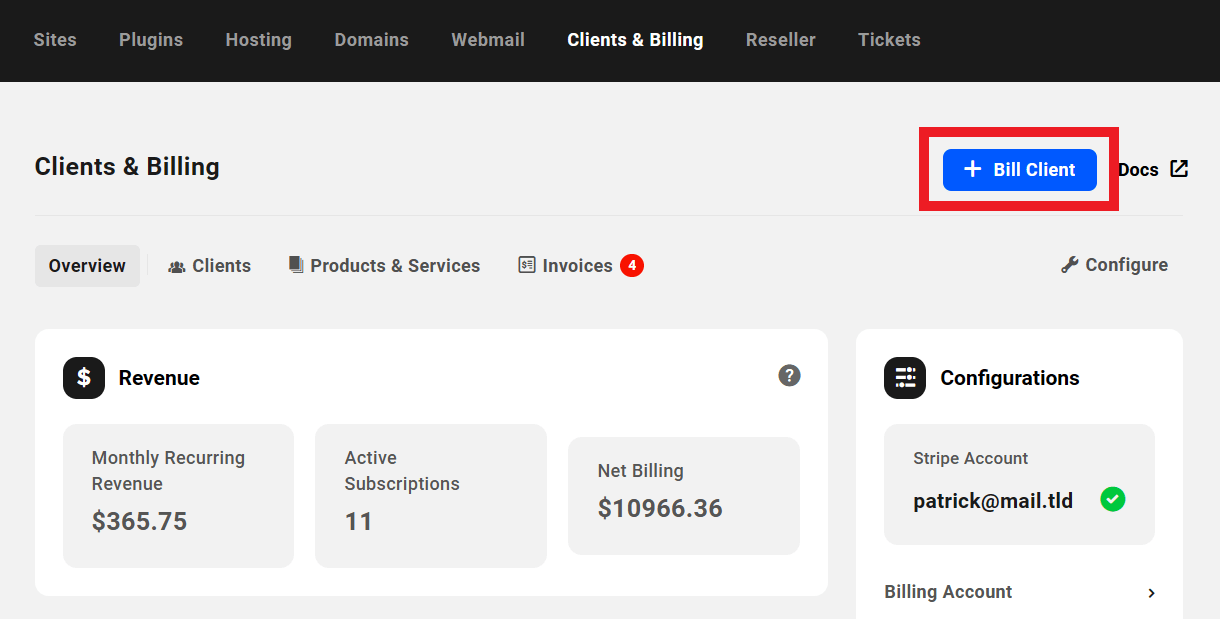Click the external-link icon beside Docs
The width and height of the screenshot is (1220, 619).
click(1178, 169)
